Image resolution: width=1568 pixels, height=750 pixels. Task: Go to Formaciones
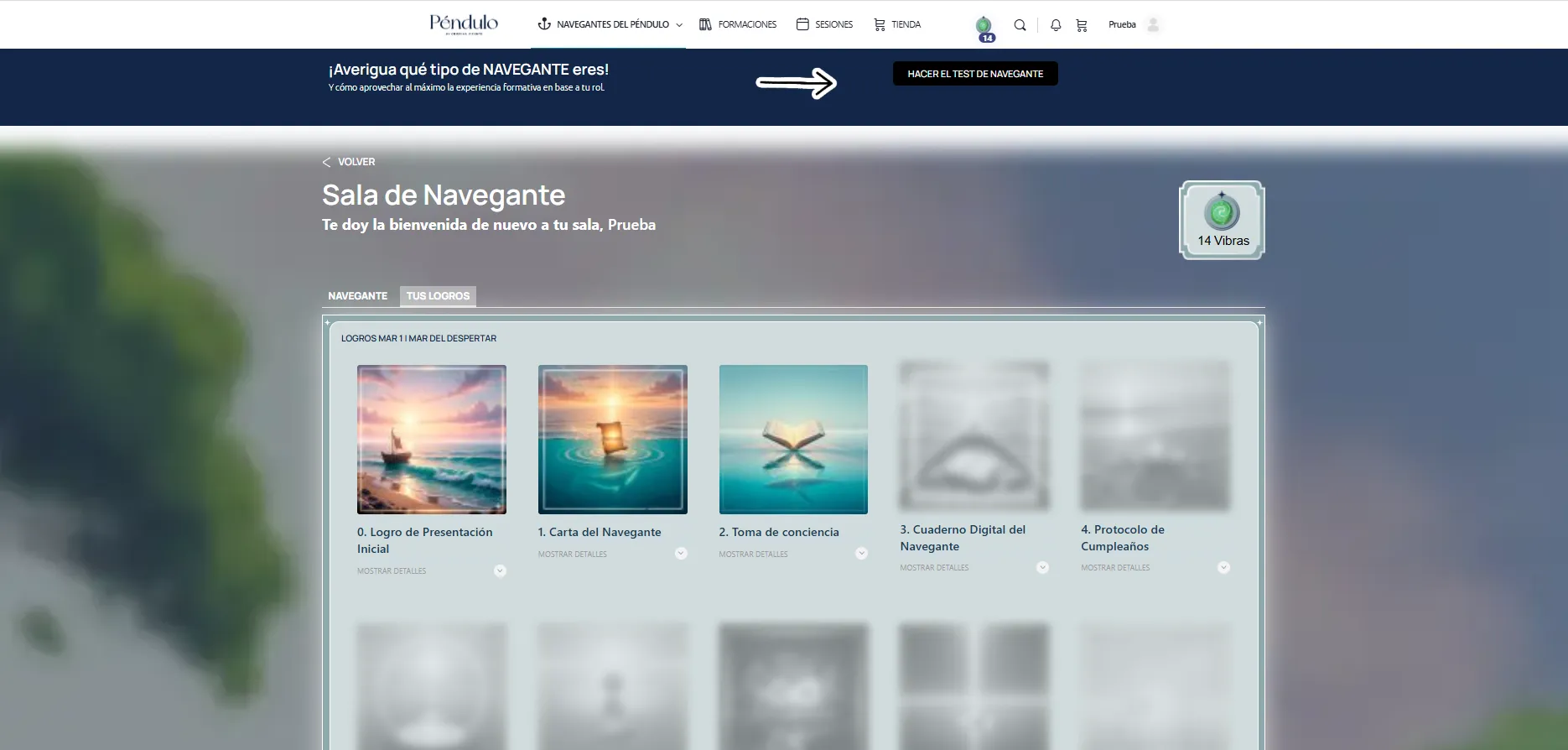point(747,24)
